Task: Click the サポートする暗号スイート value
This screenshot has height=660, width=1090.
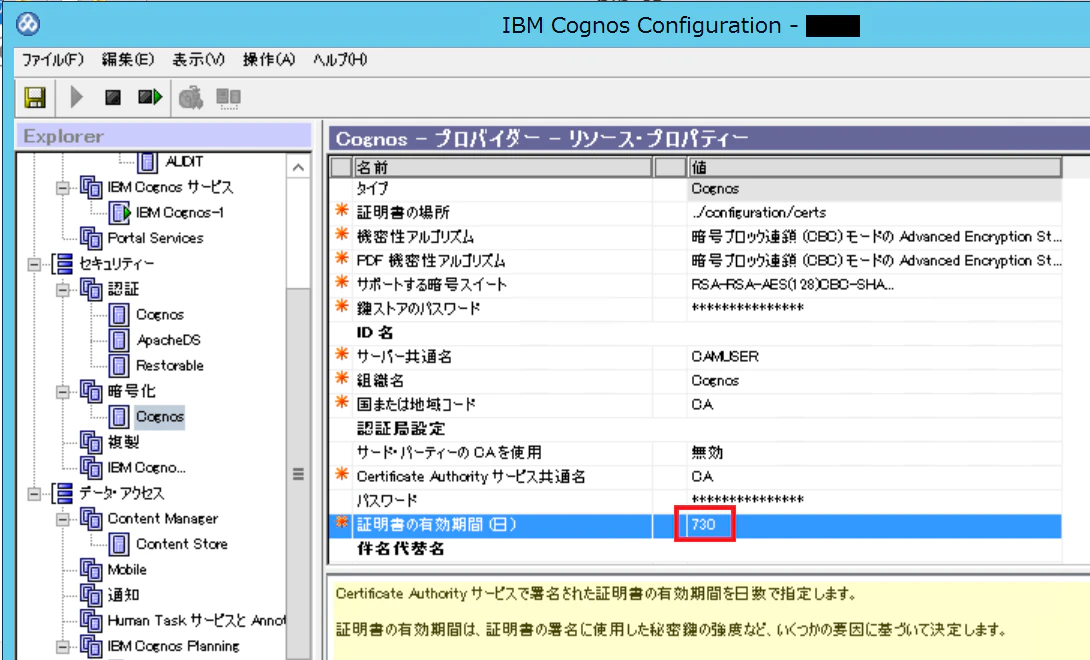Action: tap(793, 284)
